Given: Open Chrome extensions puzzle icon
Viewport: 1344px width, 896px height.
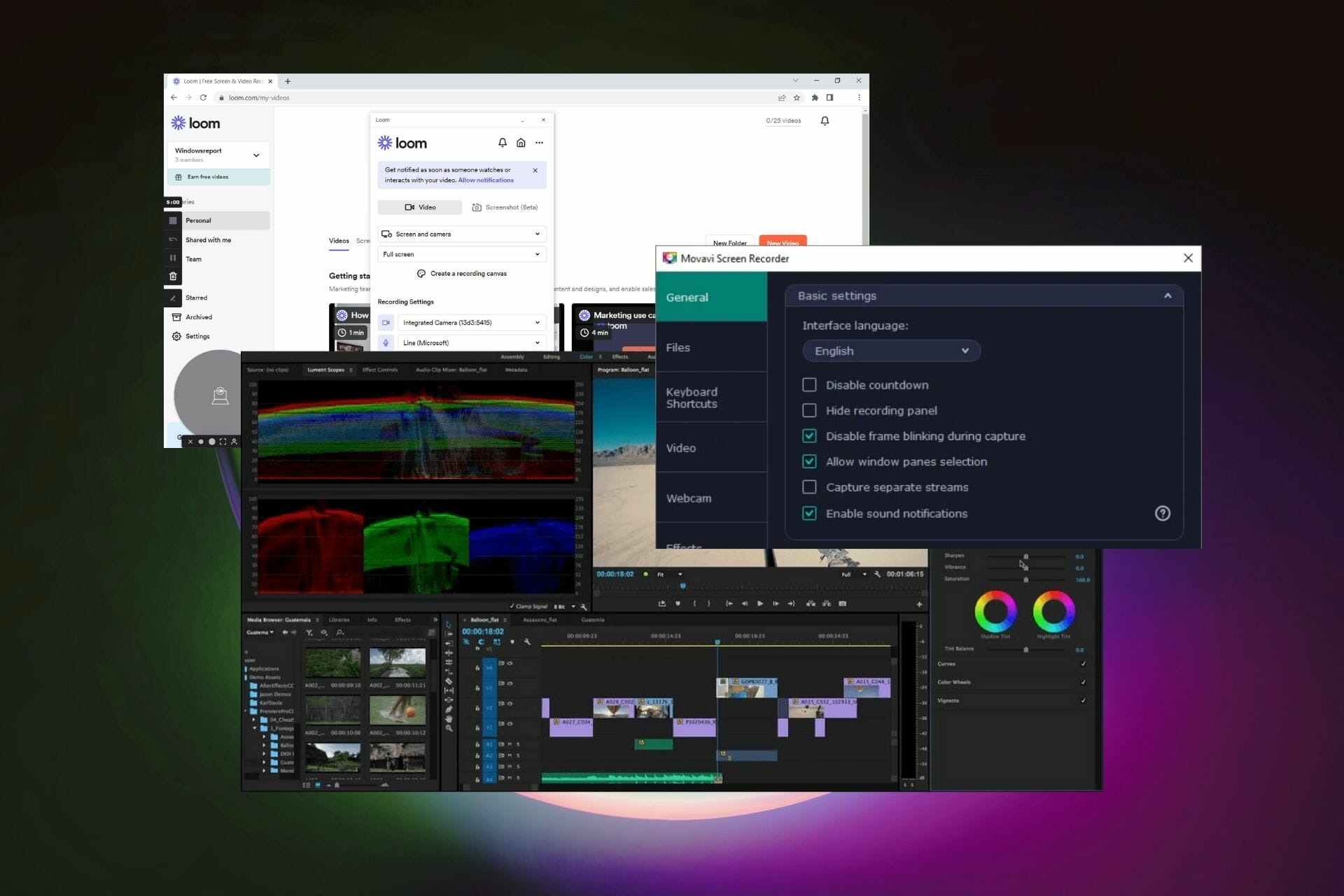Looking at the screenshot, I should 815,98.
